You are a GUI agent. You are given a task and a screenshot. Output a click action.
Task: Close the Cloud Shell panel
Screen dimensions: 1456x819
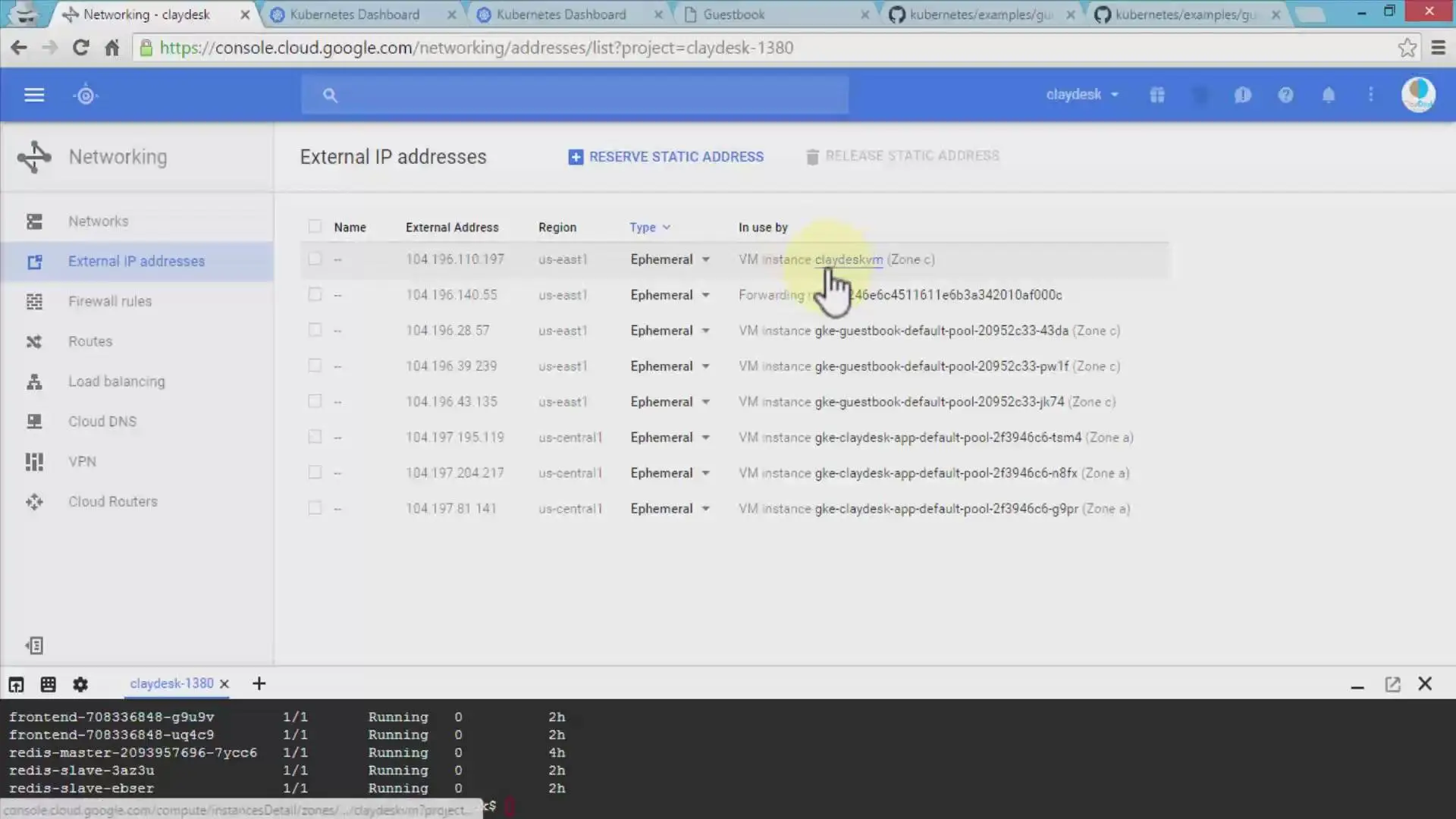tap(1425, 684)
